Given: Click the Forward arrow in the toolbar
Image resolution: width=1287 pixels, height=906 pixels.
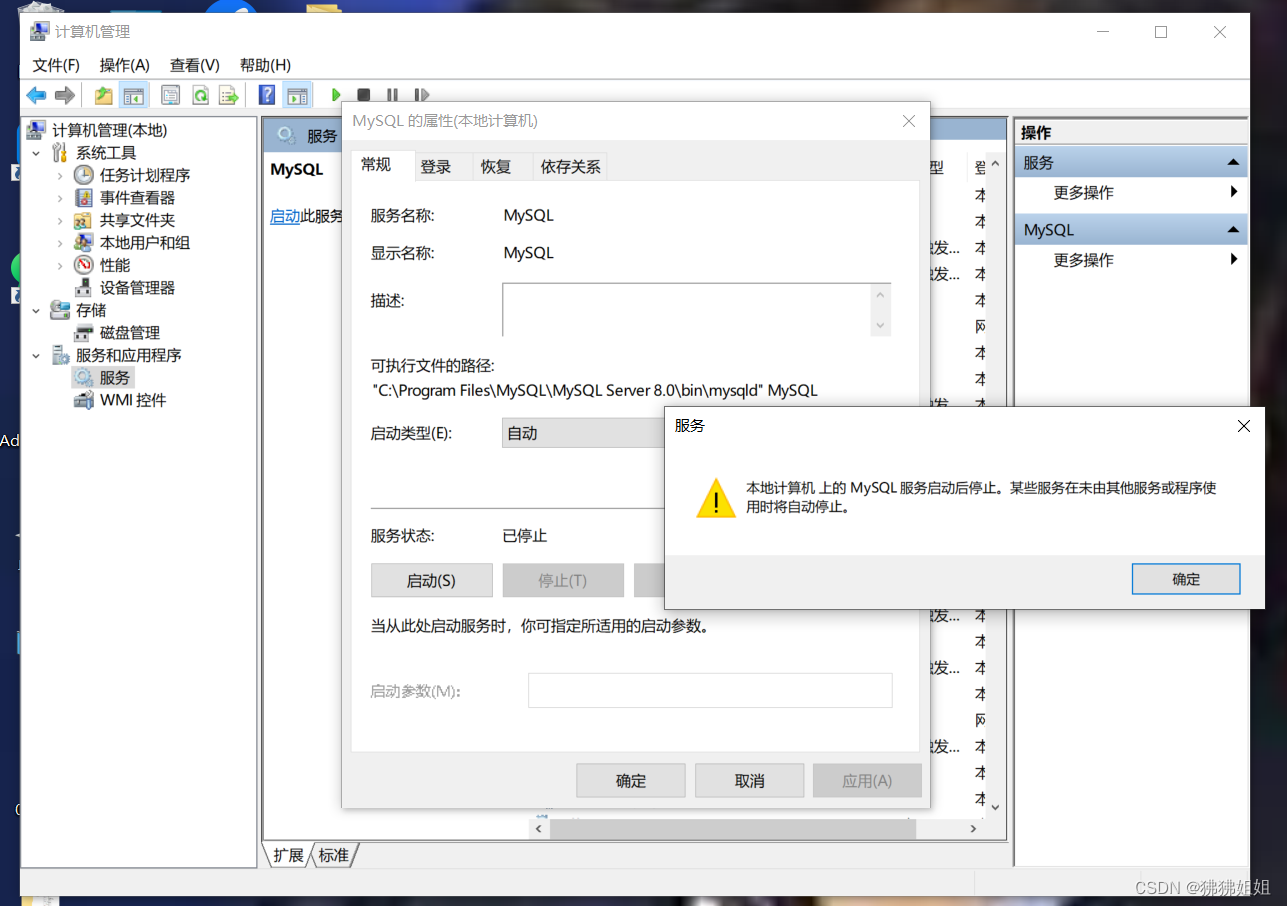Looking at the screenshot, I should pos(65,95).
